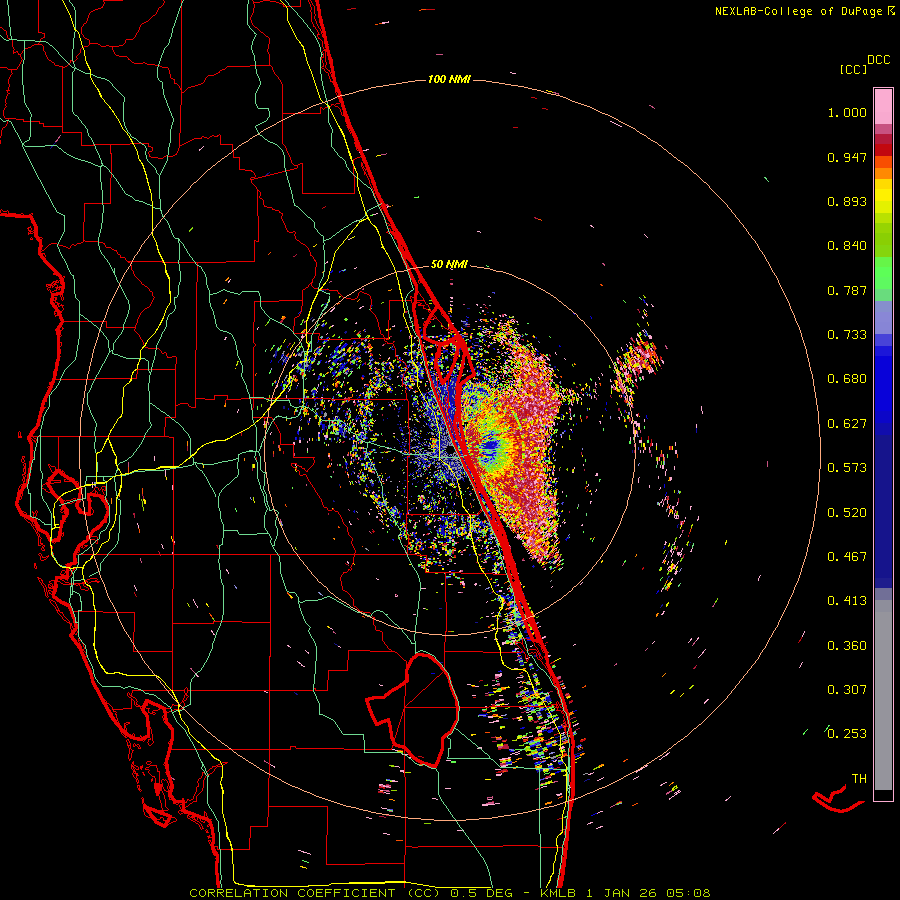
Task: Click the 0.307 scale value
Action: click(847, 690)
